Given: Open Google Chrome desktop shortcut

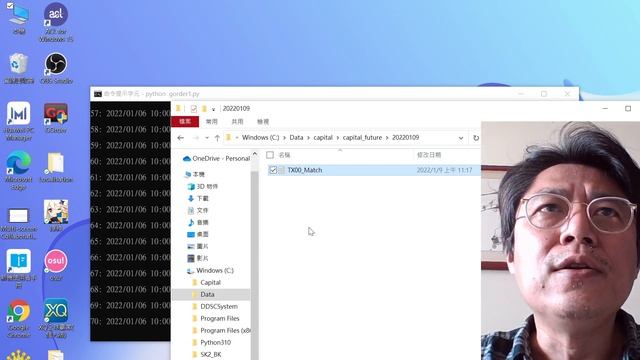Looking at the screenshot, I should pyautogui.click(x=18, y=318).
